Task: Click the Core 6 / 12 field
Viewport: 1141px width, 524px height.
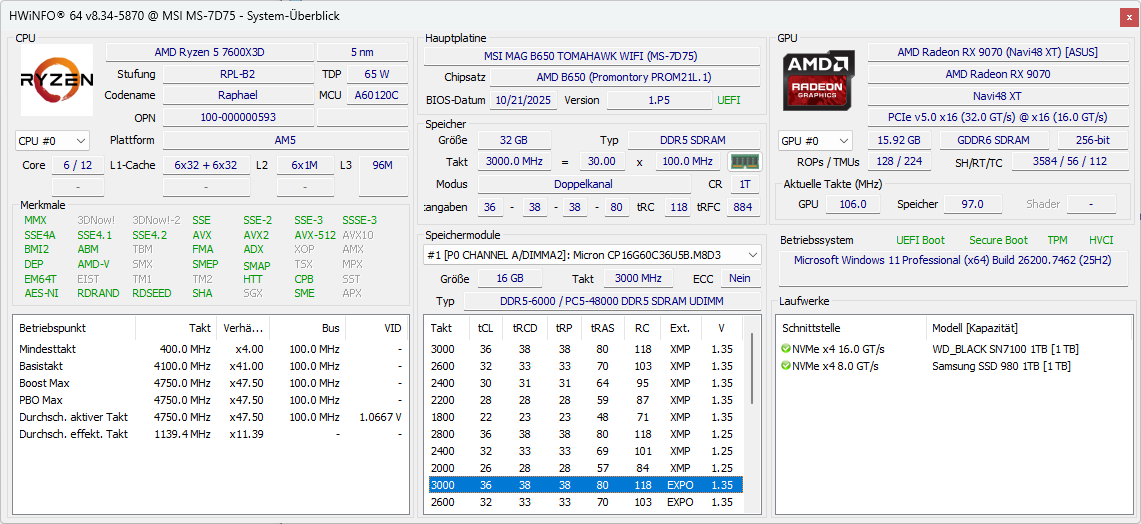Action: pos(78,165)
